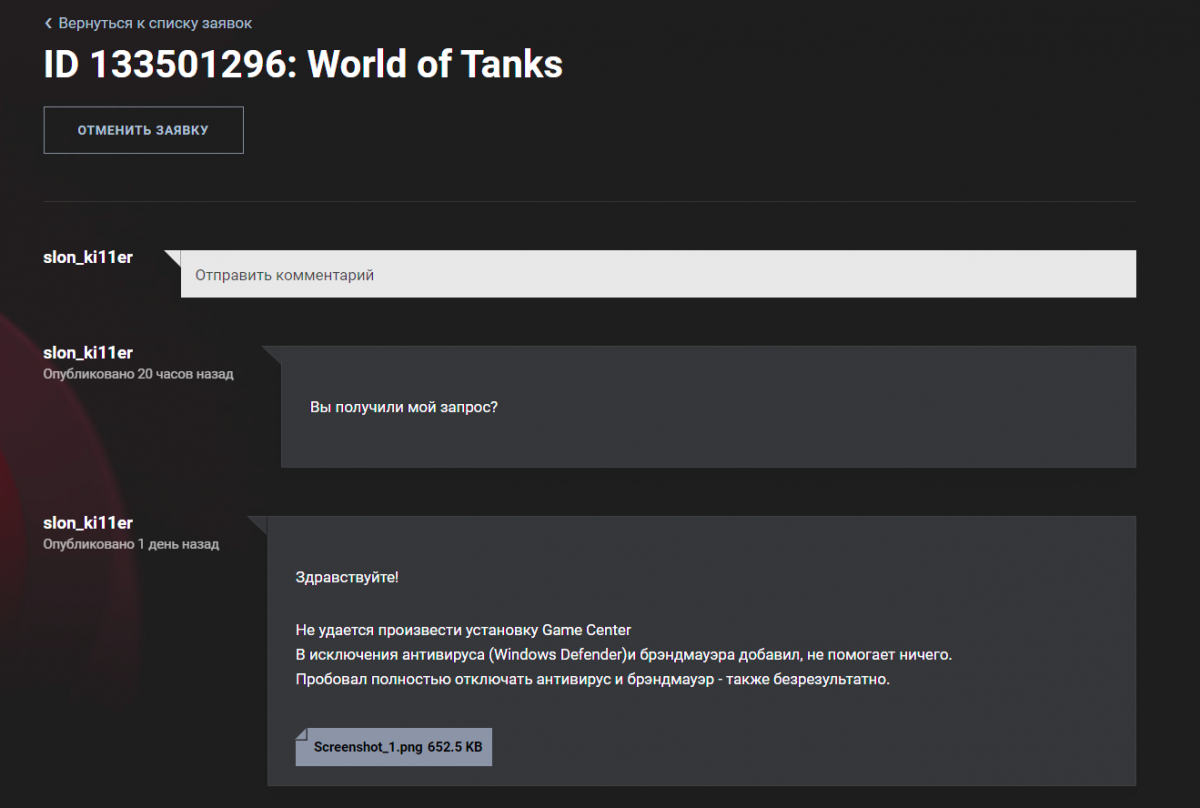The height and width of the screenshot is (808, 1200).
Task: Click the line starting with "Пробовал полностью отключать"
Action: coord(592,680)
